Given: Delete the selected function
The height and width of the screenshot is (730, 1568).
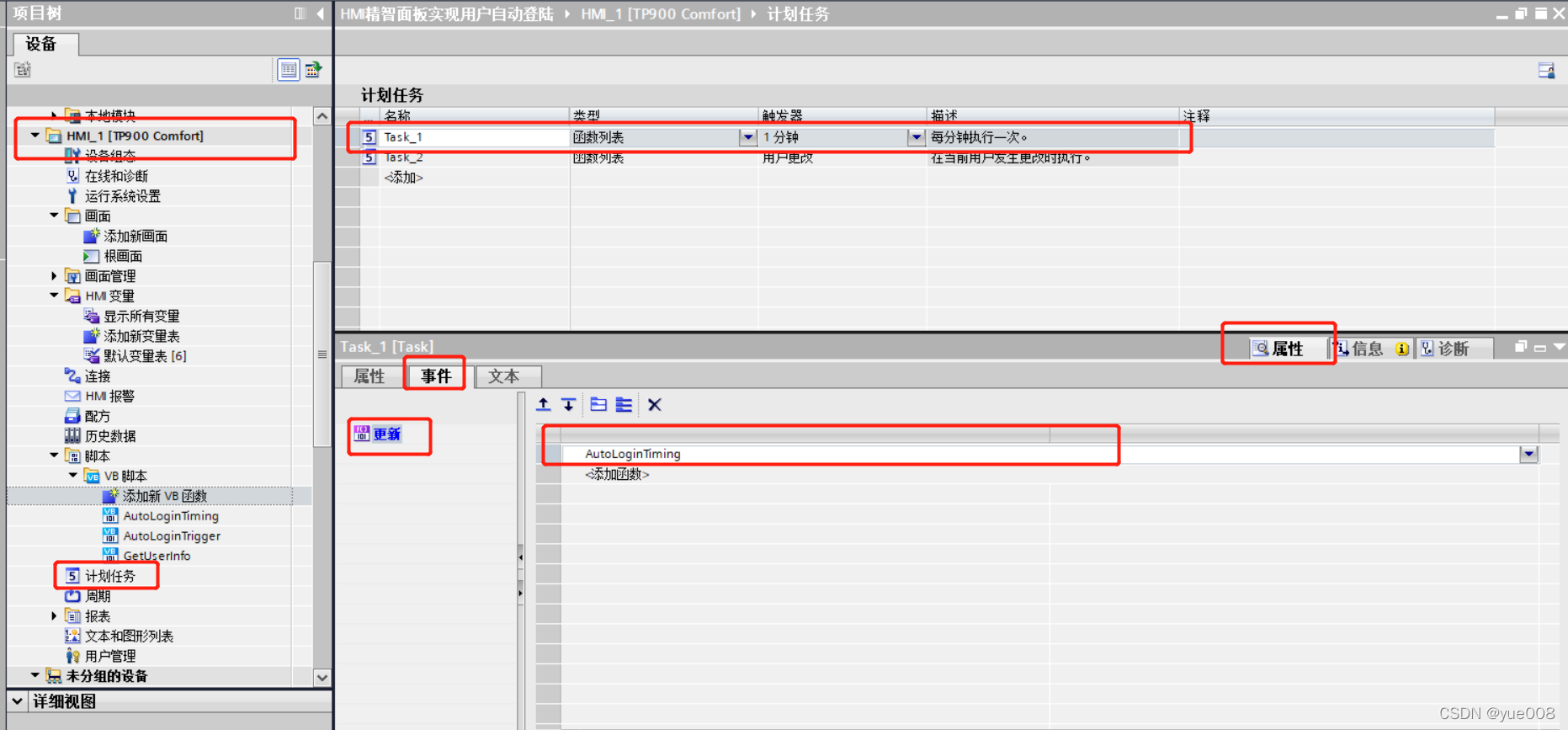Looking at the screenshot, I should 655,405.
